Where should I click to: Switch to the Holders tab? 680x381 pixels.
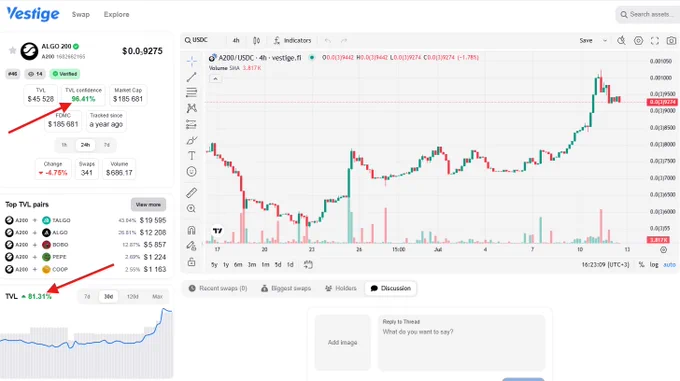coord(341,288)
